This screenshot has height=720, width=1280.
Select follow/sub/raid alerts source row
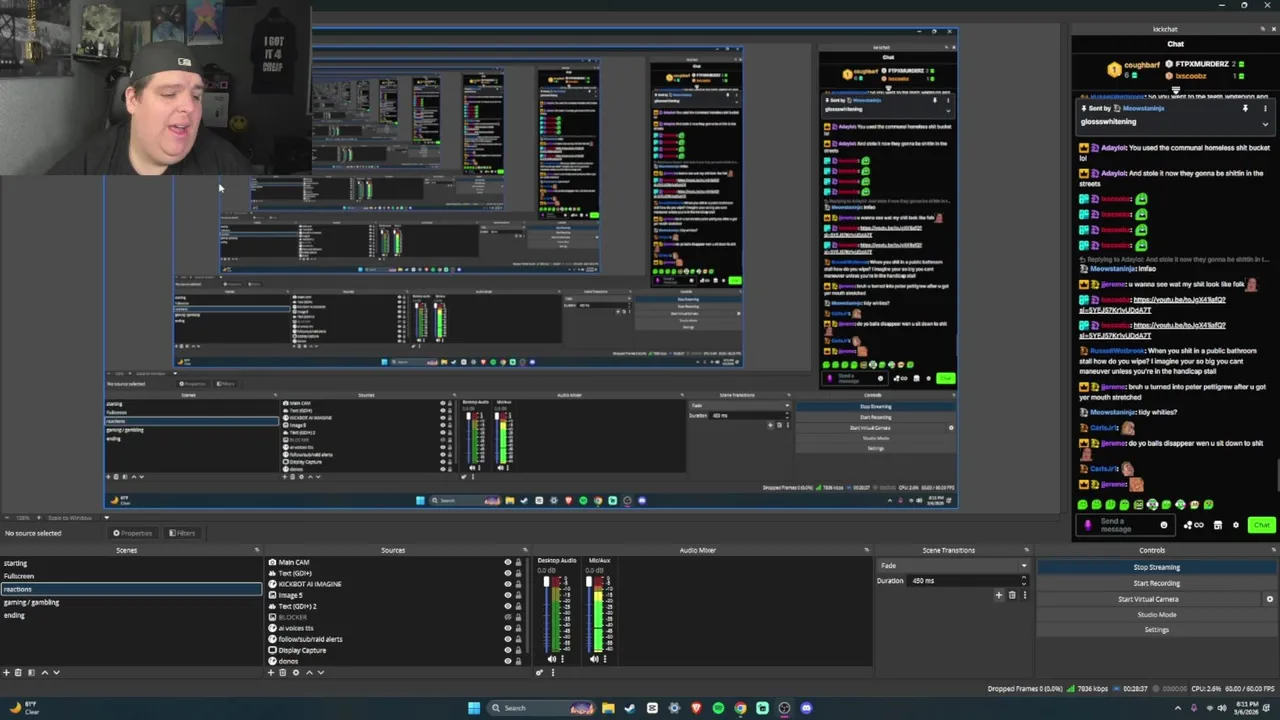pyautogui.click(x=395, y=639)
